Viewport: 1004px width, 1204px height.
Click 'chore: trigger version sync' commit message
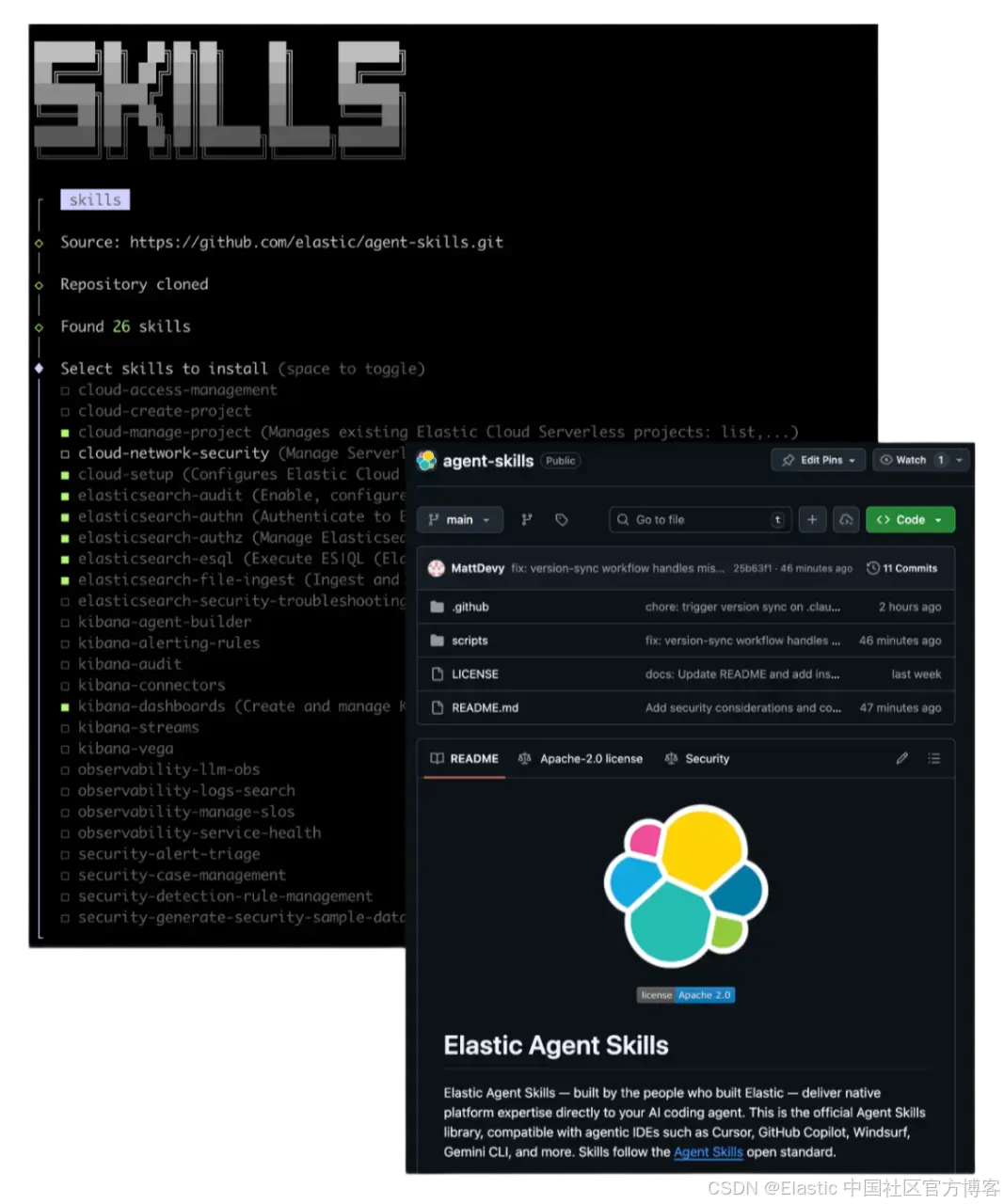coord(742,607)
